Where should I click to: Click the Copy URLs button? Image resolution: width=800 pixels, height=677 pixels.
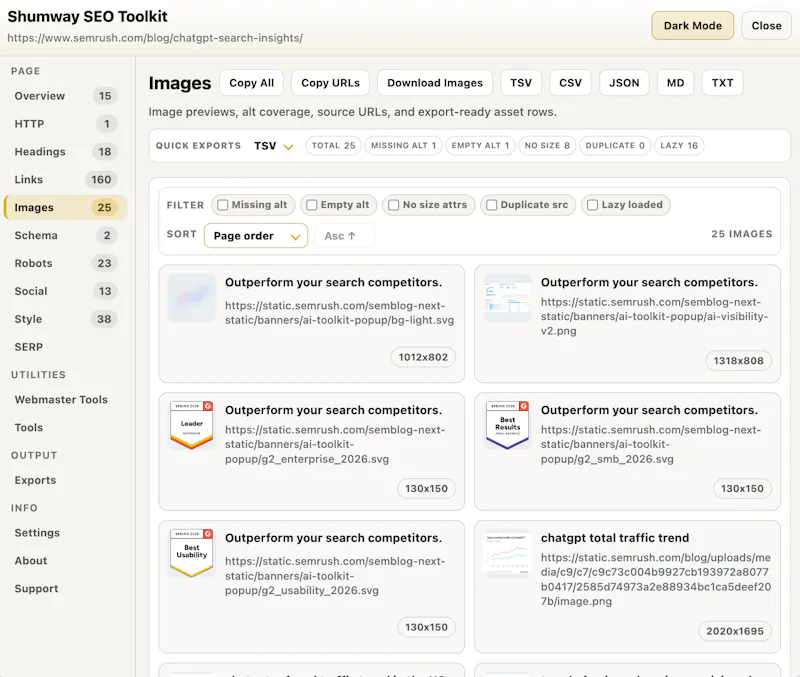(x=330, y=83)
